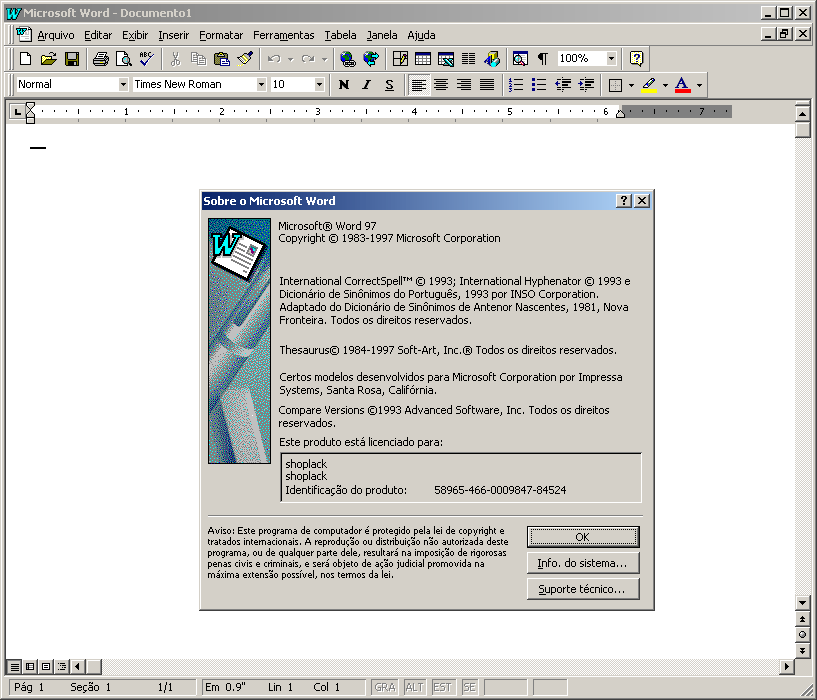Toggle show/hide paragraph marks (¶)
The image size is (817, 700).
(543, 59)
